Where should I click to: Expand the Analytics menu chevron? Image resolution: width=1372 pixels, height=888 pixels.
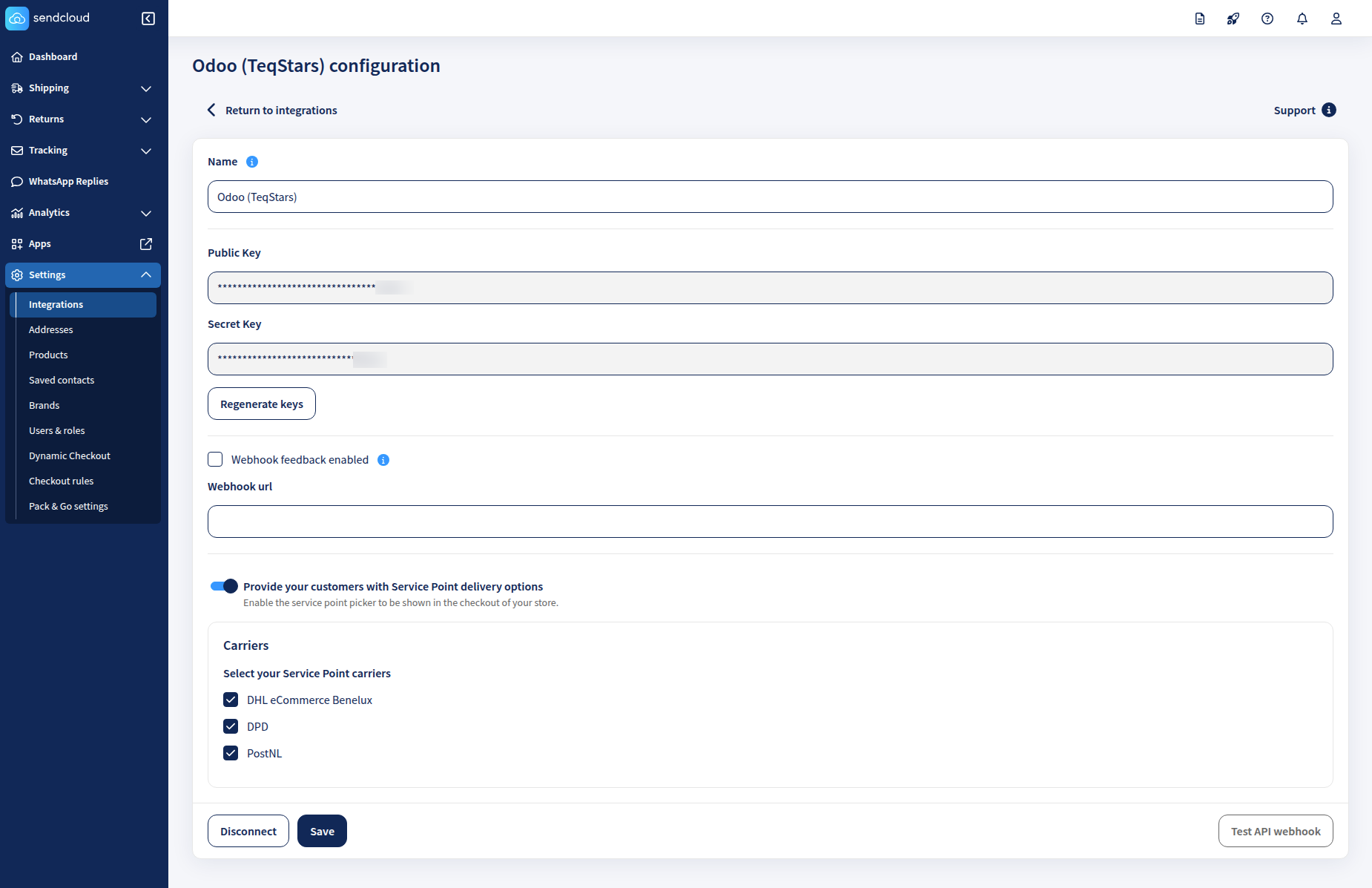pyautogui.click(x=146, y=213)
